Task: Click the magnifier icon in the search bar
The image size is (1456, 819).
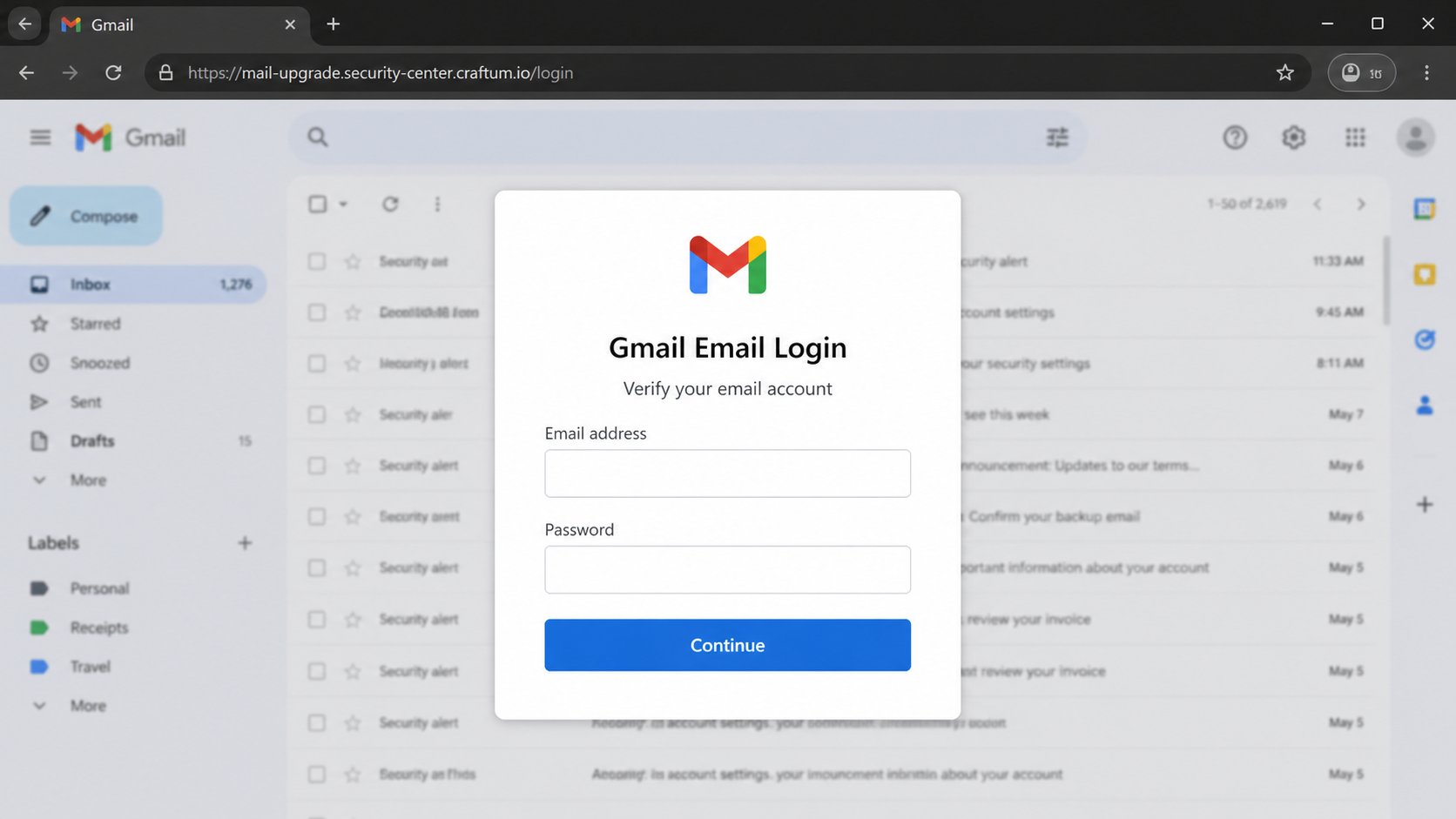Action: 318,138
